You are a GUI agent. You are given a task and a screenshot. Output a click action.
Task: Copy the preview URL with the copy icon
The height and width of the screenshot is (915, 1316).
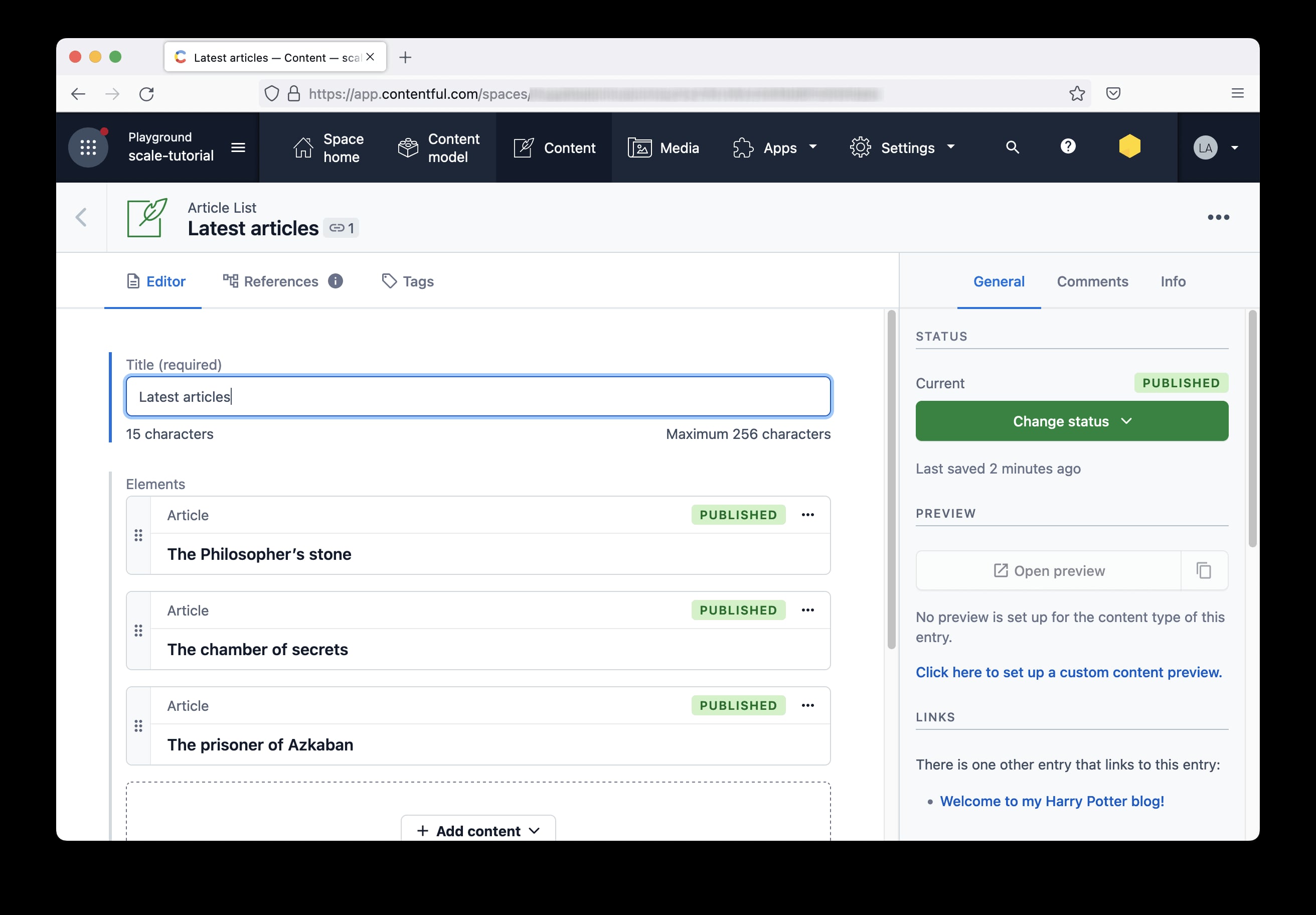pos(1204,570)
